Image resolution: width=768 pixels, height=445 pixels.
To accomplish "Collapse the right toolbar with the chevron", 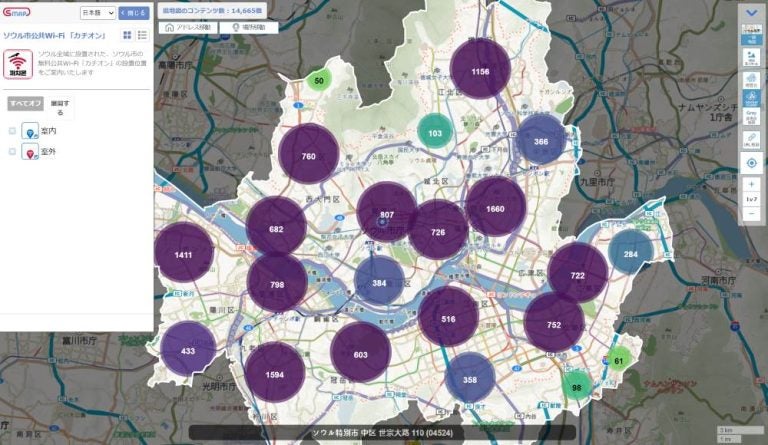I will coord(751,11).
